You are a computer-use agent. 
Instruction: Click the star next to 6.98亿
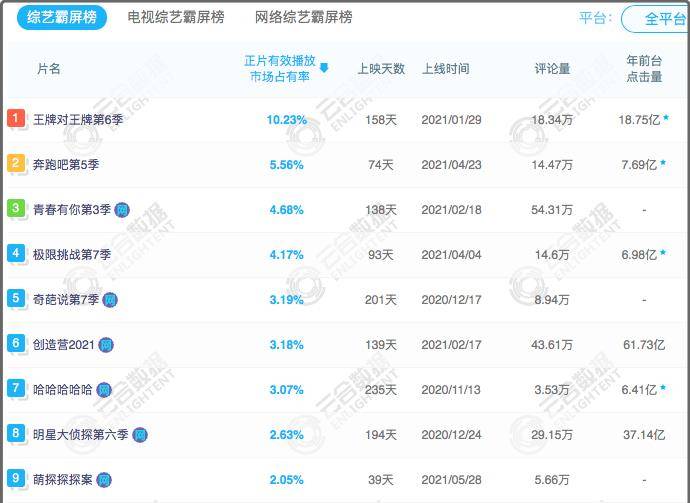pos(663,253)
